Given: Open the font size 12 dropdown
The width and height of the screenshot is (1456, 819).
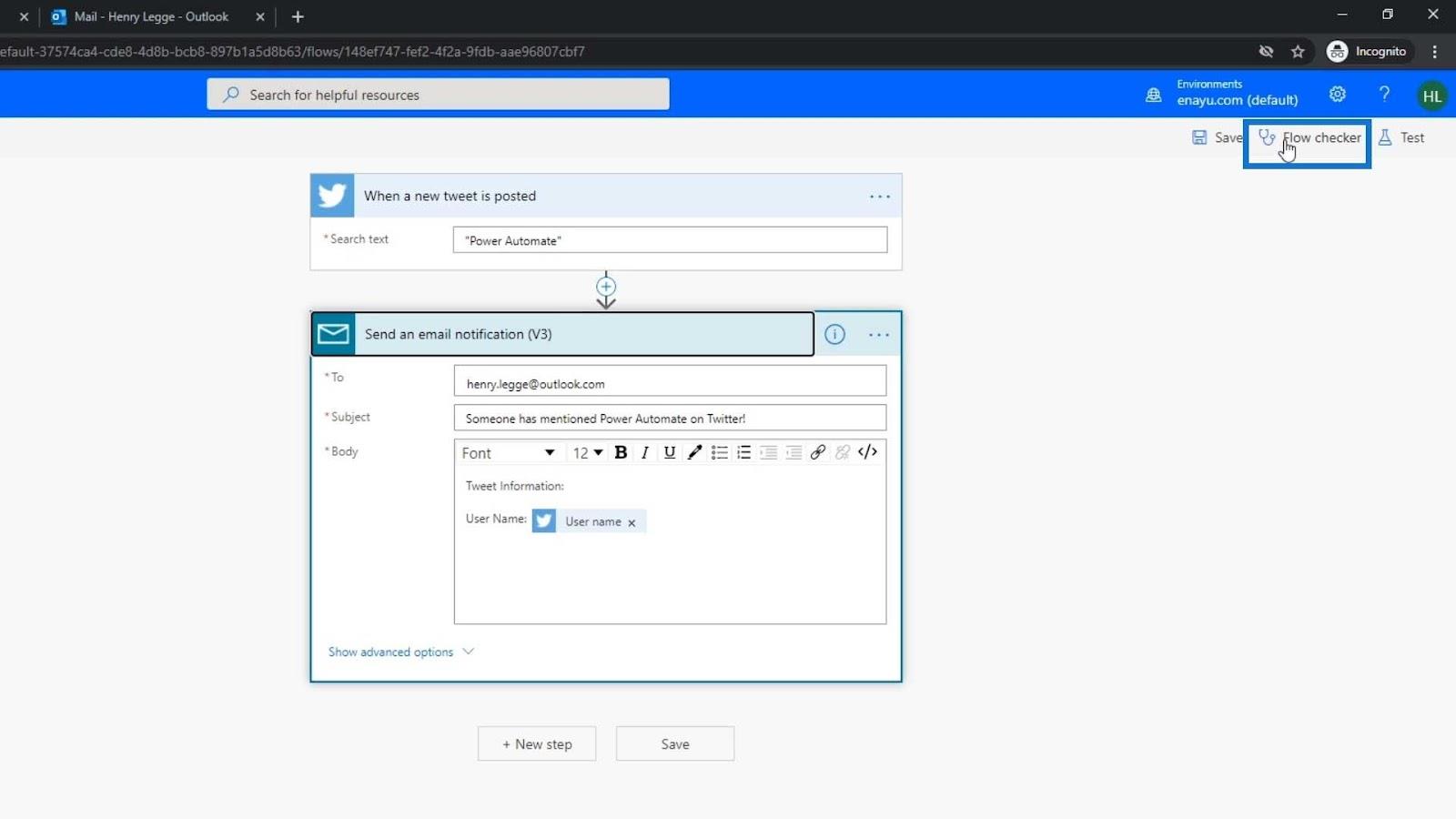Looking at the screenshot, I should [x=588, y=452].
